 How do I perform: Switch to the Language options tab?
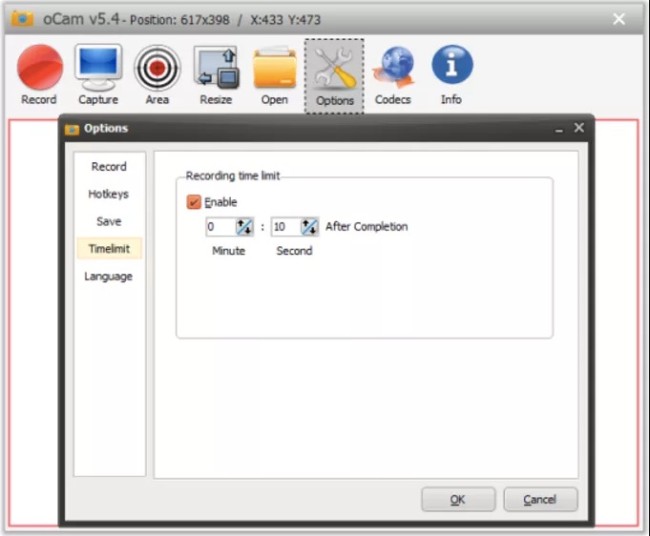point(109,276)
